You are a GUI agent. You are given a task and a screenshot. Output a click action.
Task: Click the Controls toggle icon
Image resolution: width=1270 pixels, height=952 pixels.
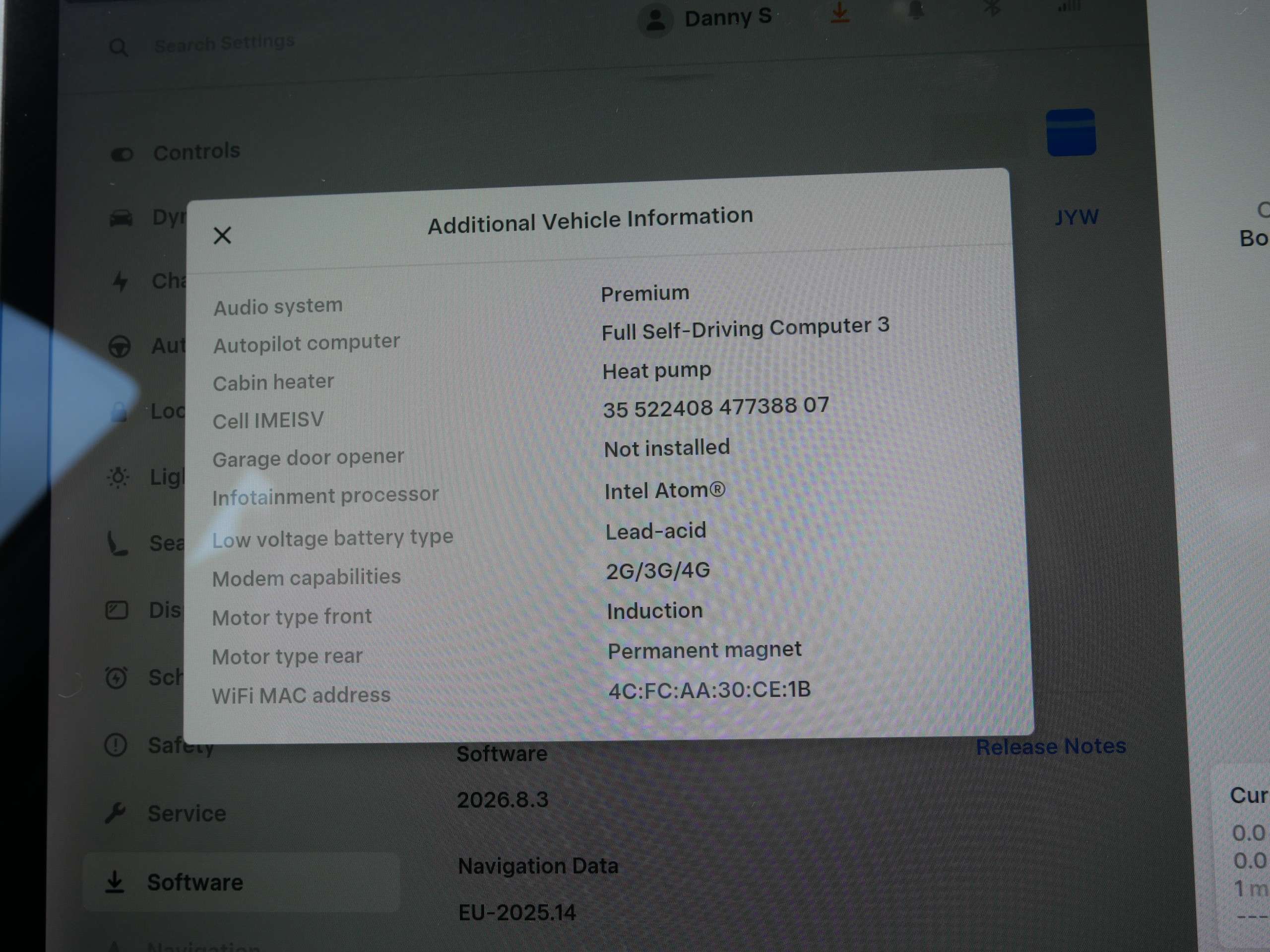tap(122, 154)
